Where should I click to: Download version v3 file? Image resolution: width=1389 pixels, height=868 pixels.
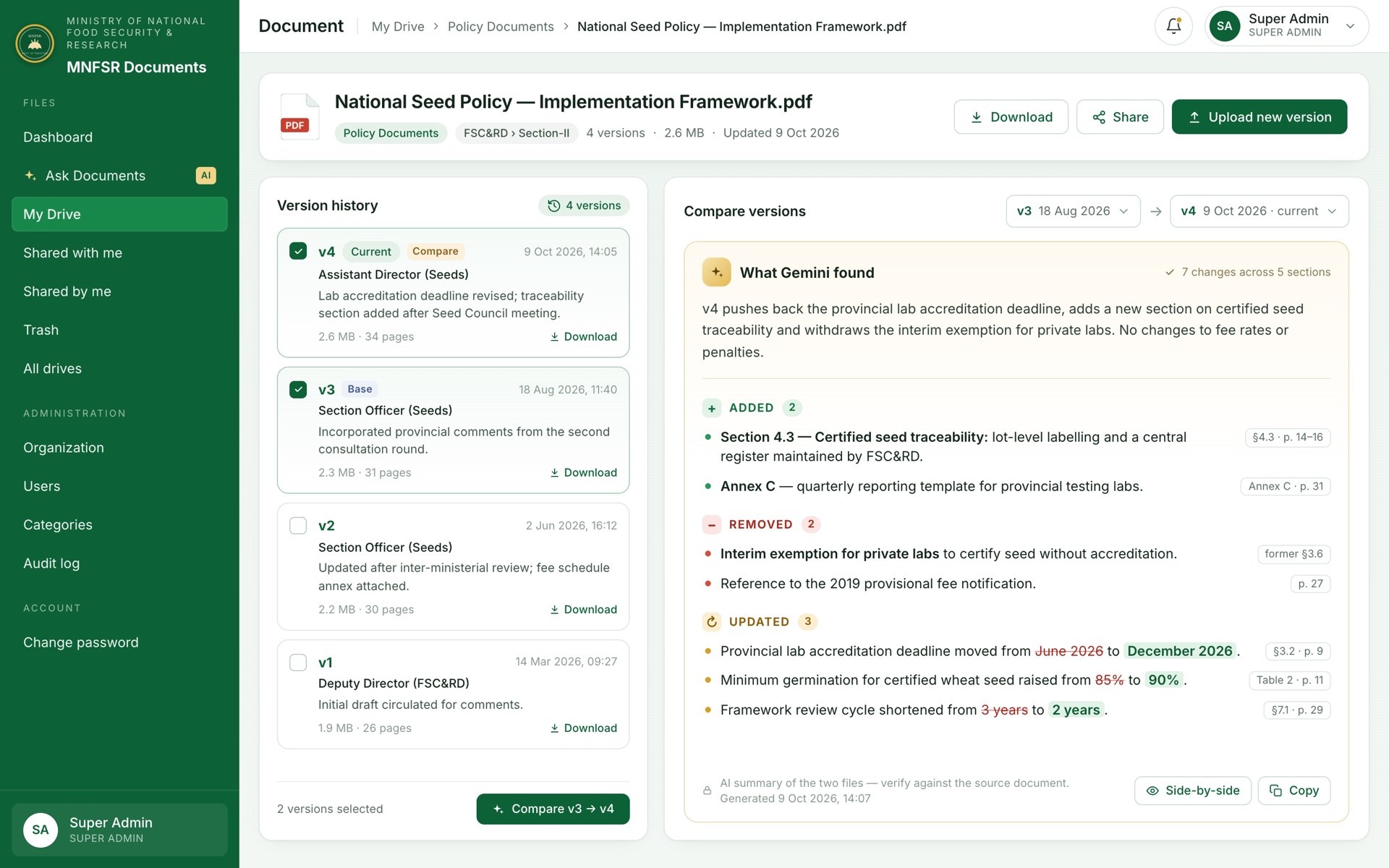coord(583,472)
